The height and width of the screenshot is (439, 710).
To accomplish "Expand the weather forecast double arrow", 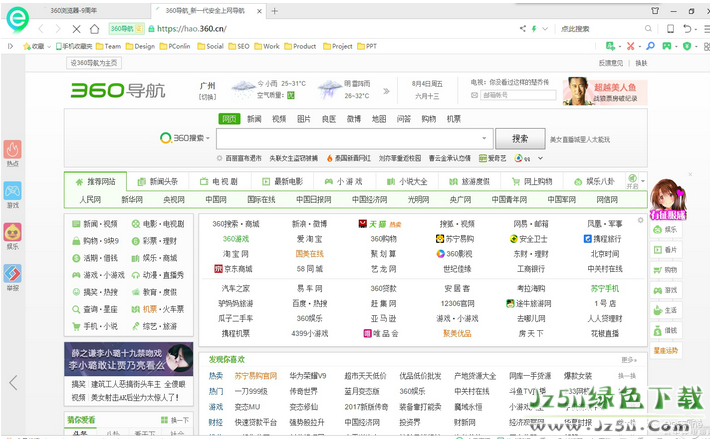I will (x=386, y=91).
